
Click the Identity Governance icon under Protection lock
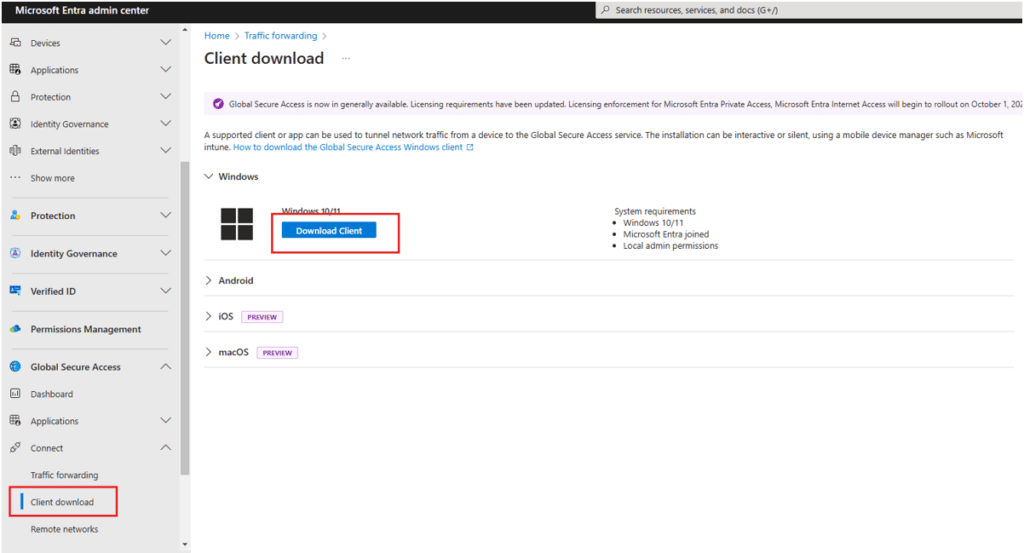(x=15, y=123)
